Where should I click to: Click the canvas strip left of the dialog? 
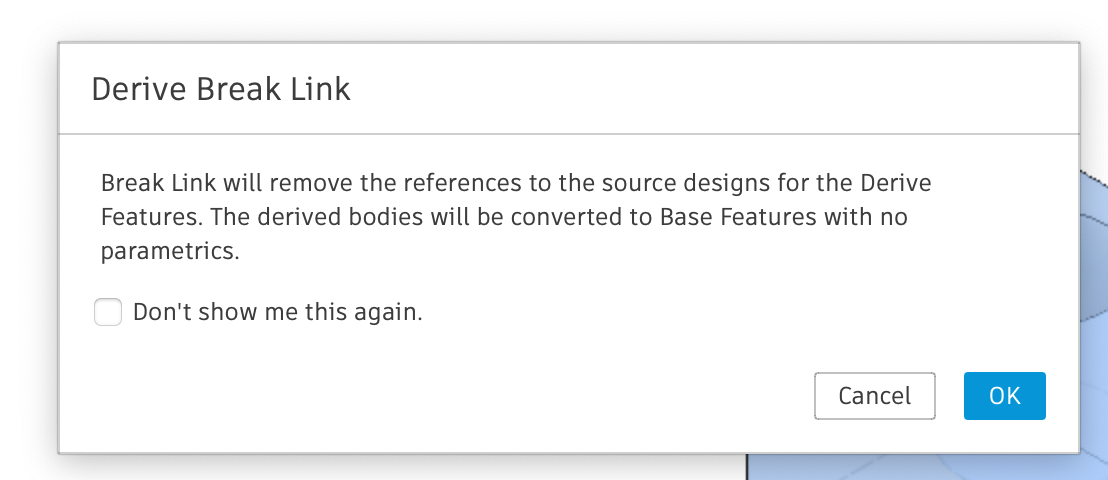(x=27, y=250)
